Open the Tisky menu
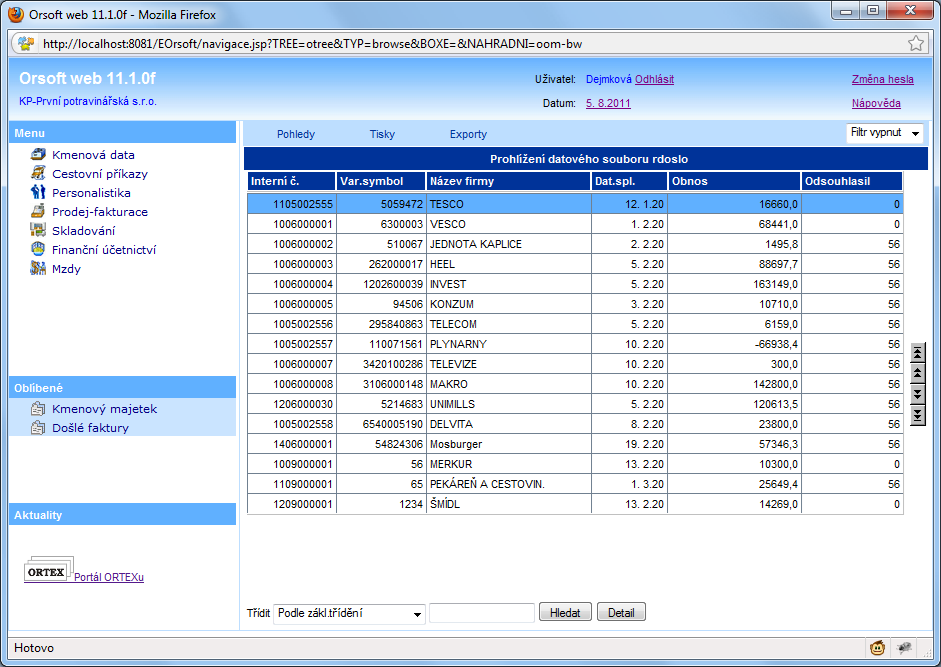Image resolution: width=941 pixels, height=667 pixels. (x=382, y=134)
